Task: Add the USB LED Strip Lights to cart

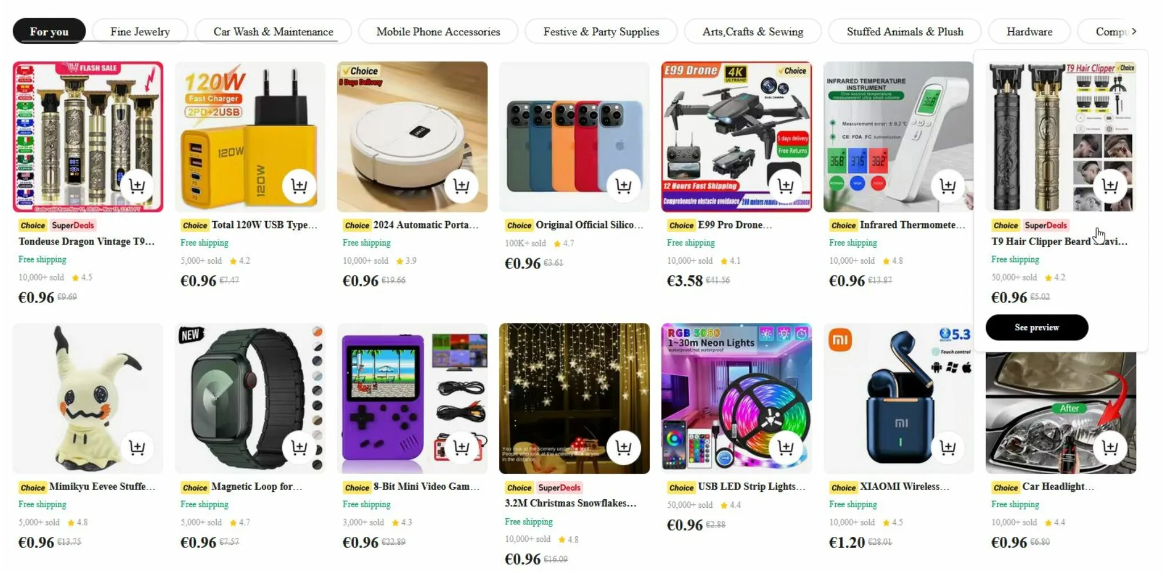Action: click(786, 448)
